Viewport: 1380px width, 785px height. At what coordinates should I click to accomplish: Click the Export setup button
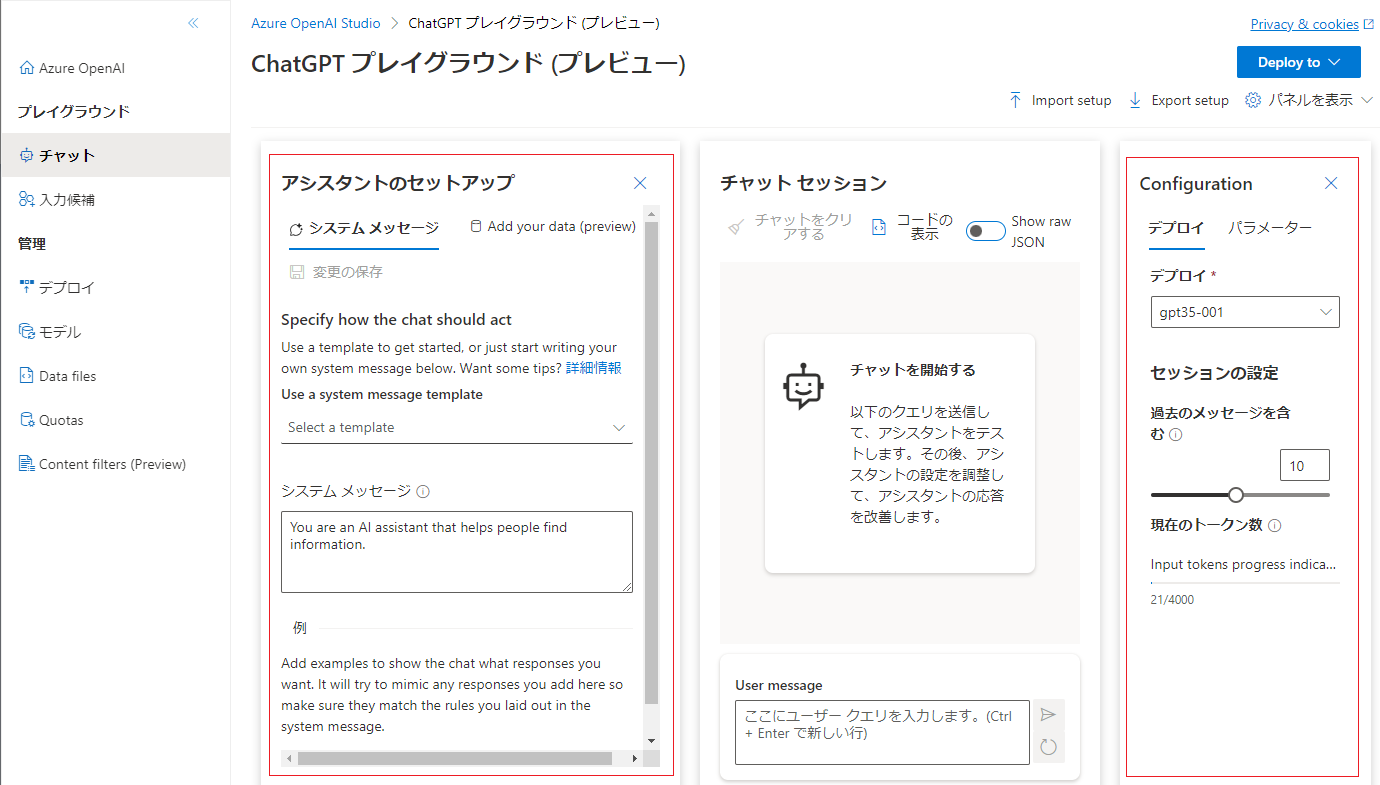tap(1178, 100)
